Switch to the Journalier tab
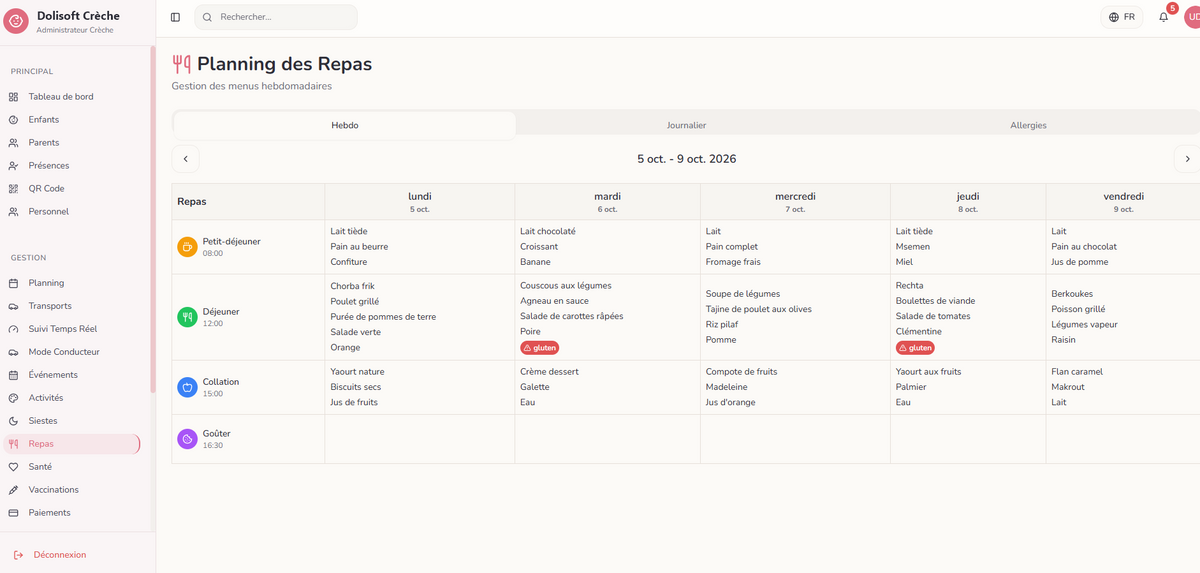The height and width of the screenshot is (573, 1200). [x=686, y=125]
